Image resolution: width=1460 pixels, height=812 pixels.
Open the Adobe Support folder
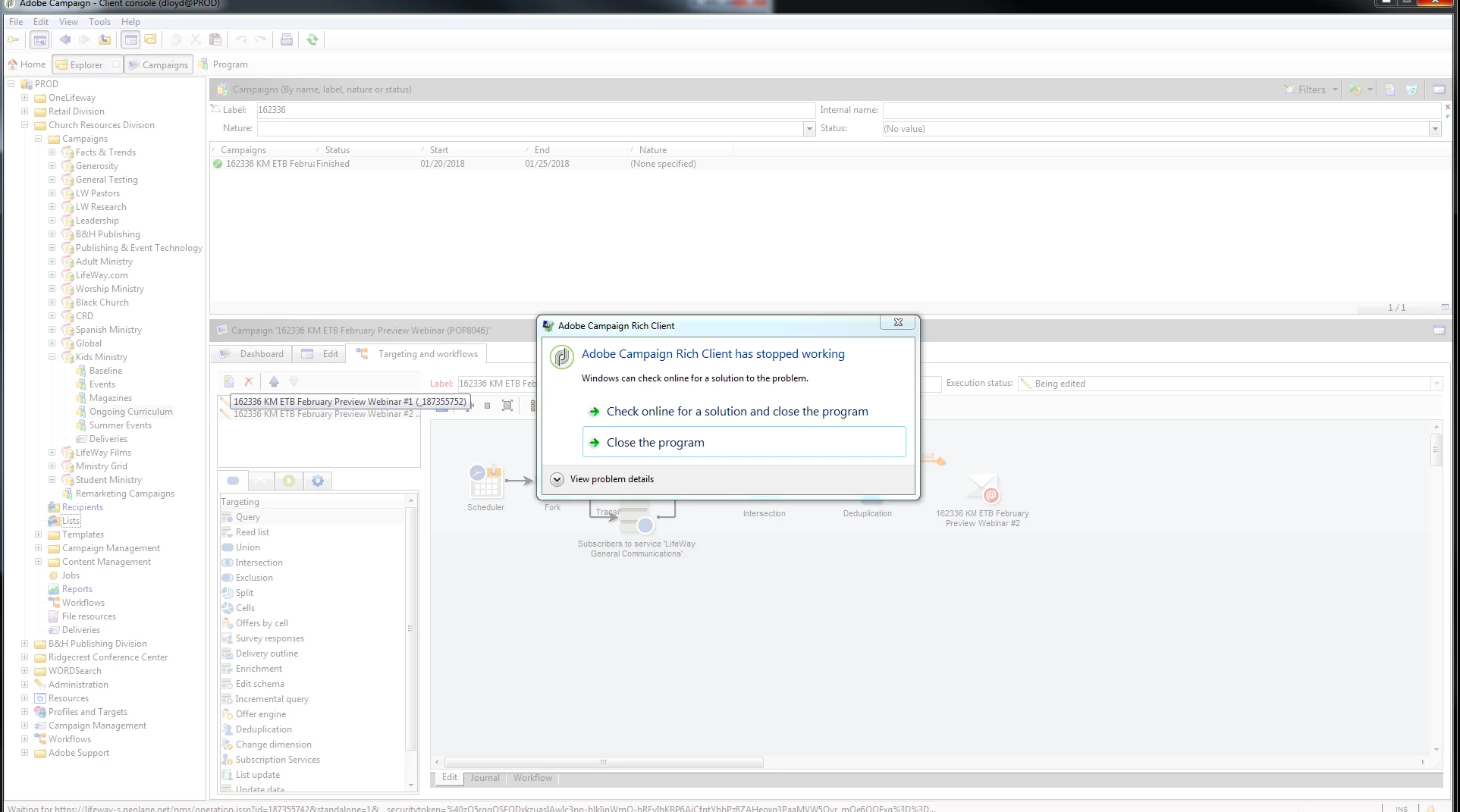79,753
